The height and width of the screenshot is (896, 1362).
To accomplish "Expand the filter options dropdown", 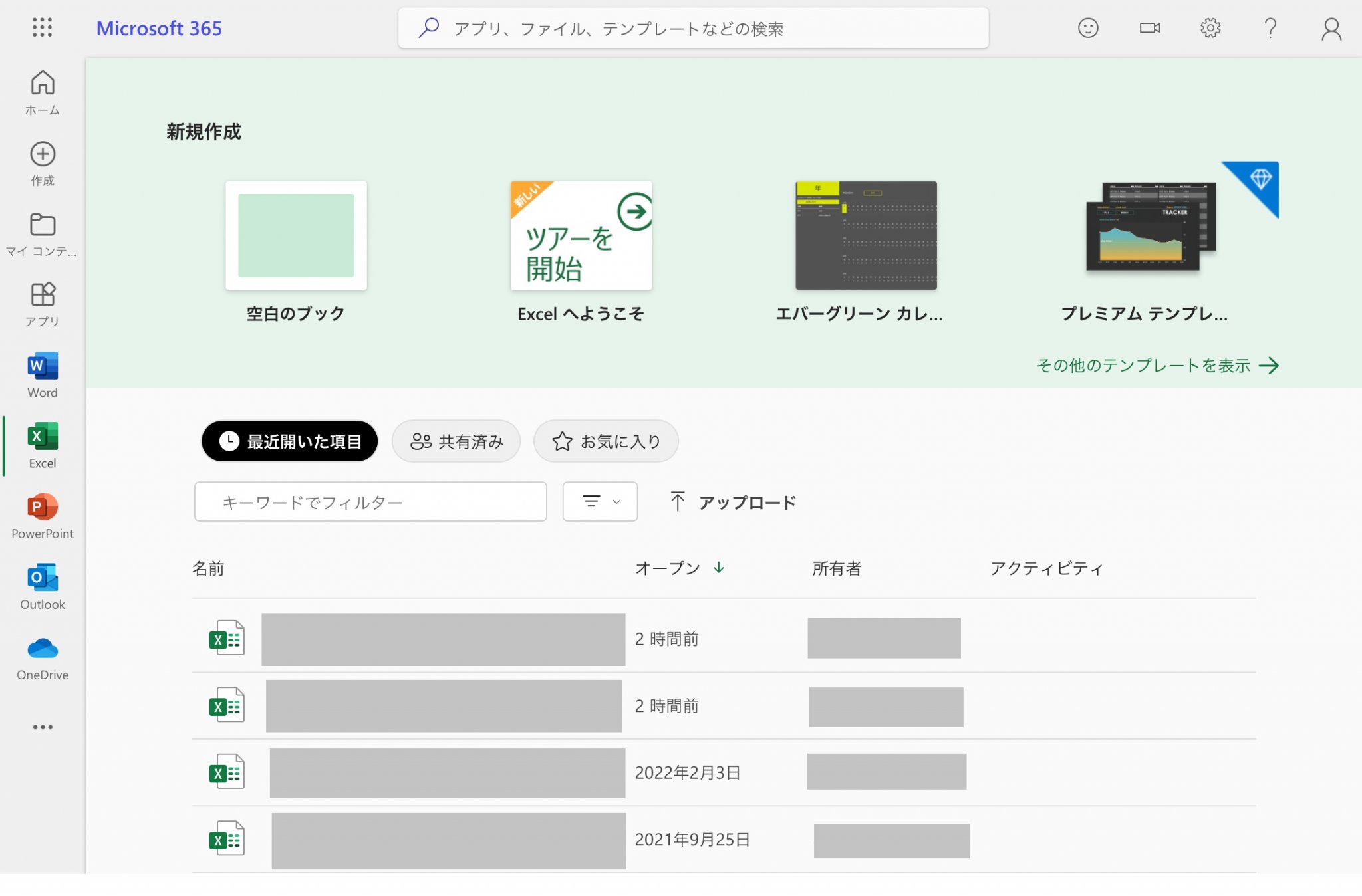I will coord(600,502).
